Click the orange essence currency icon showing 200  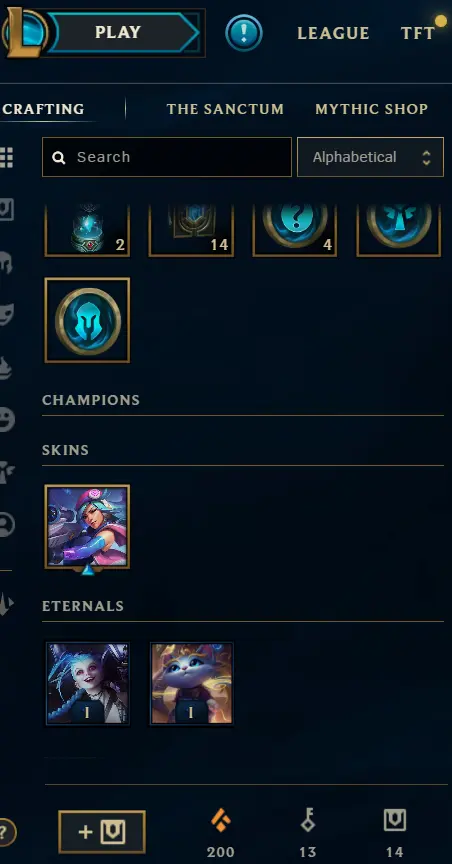pyautogui.click(x=220, y=822)
